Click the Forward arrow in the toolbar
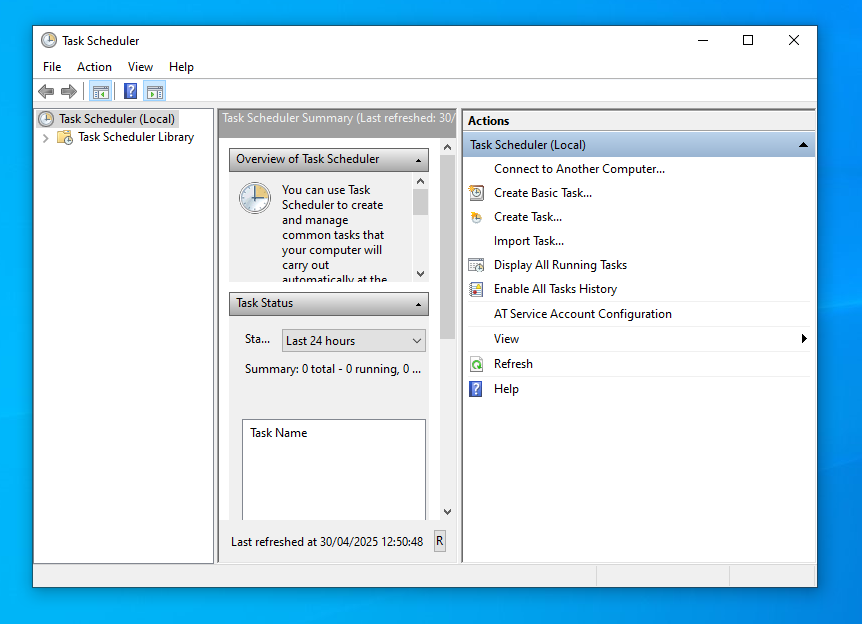The height and width of the screenshot is (624, 862). (x=69, y=92)
